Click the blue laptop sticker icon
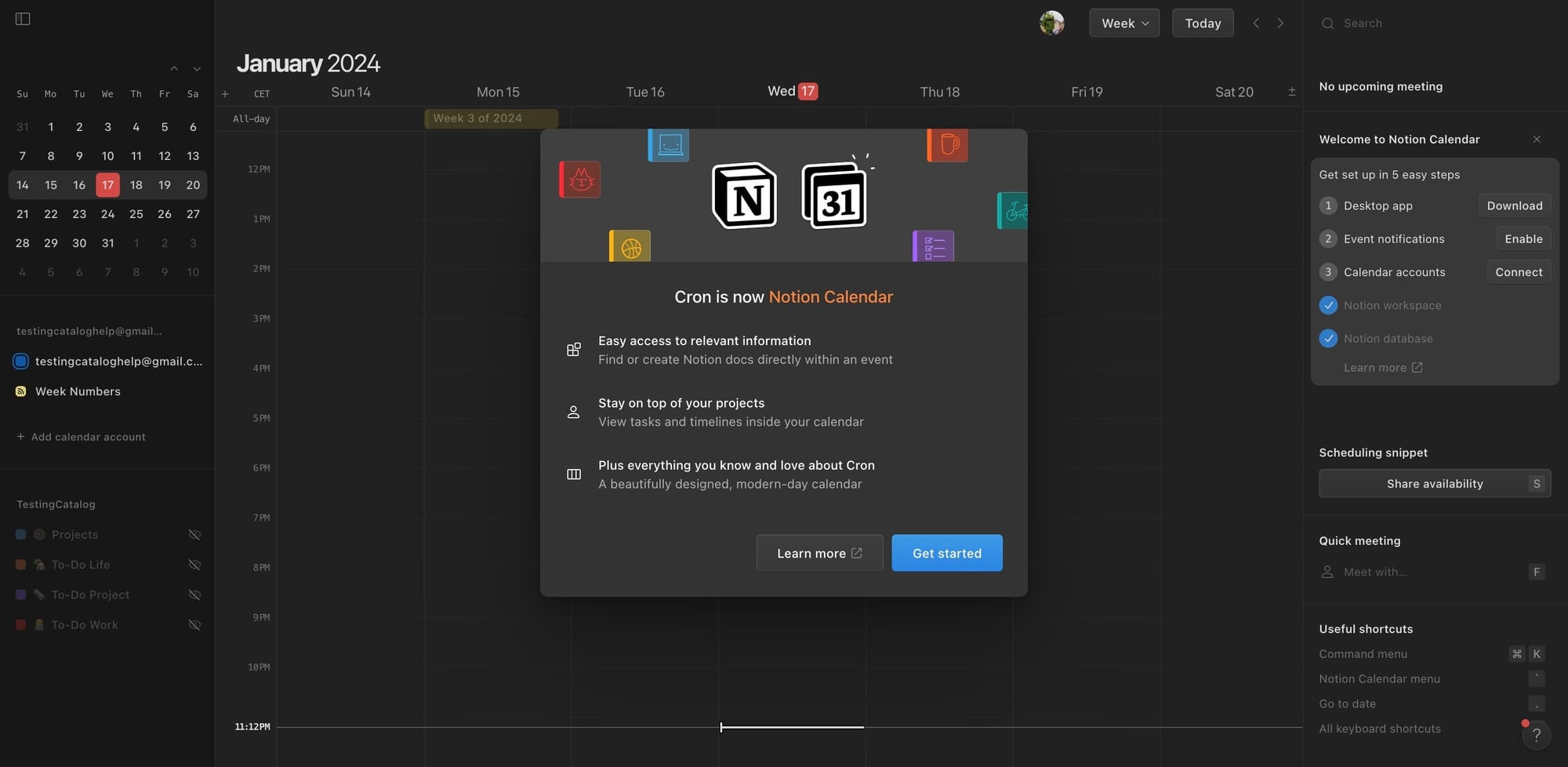 (669, 145)
